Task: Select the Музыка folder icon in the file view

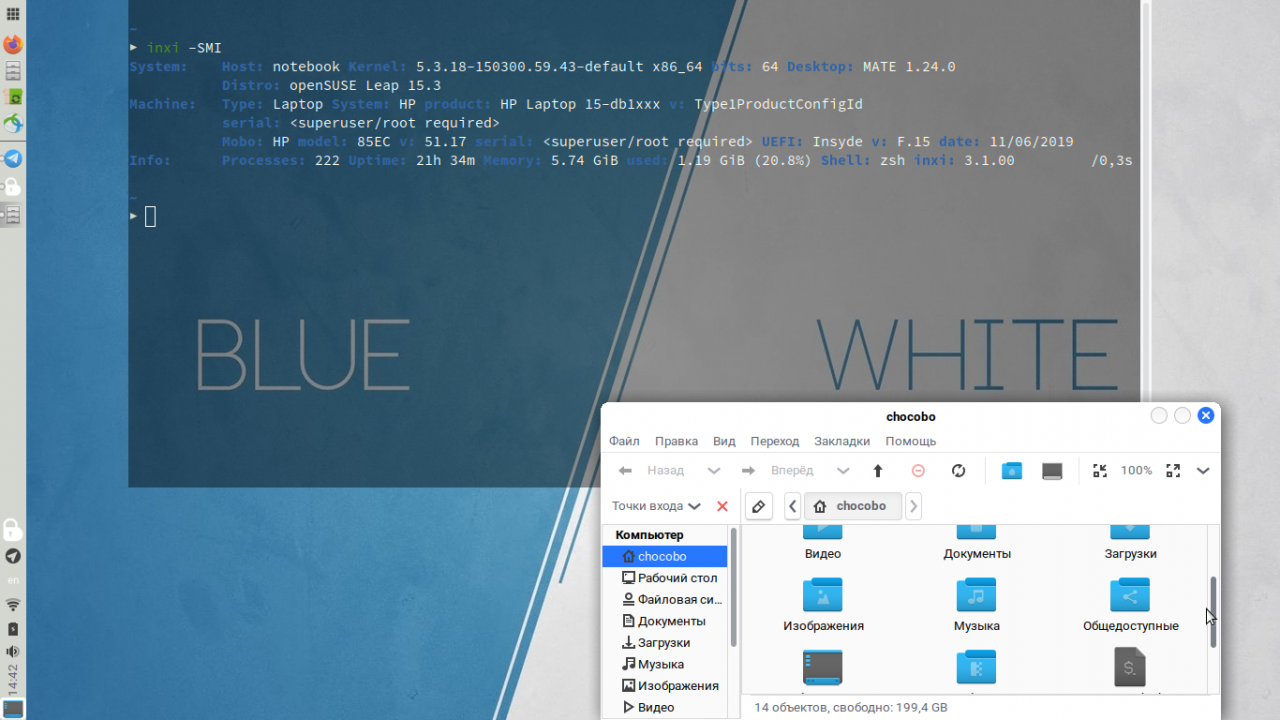Action: pyautogui.click(x=976, y=595)
